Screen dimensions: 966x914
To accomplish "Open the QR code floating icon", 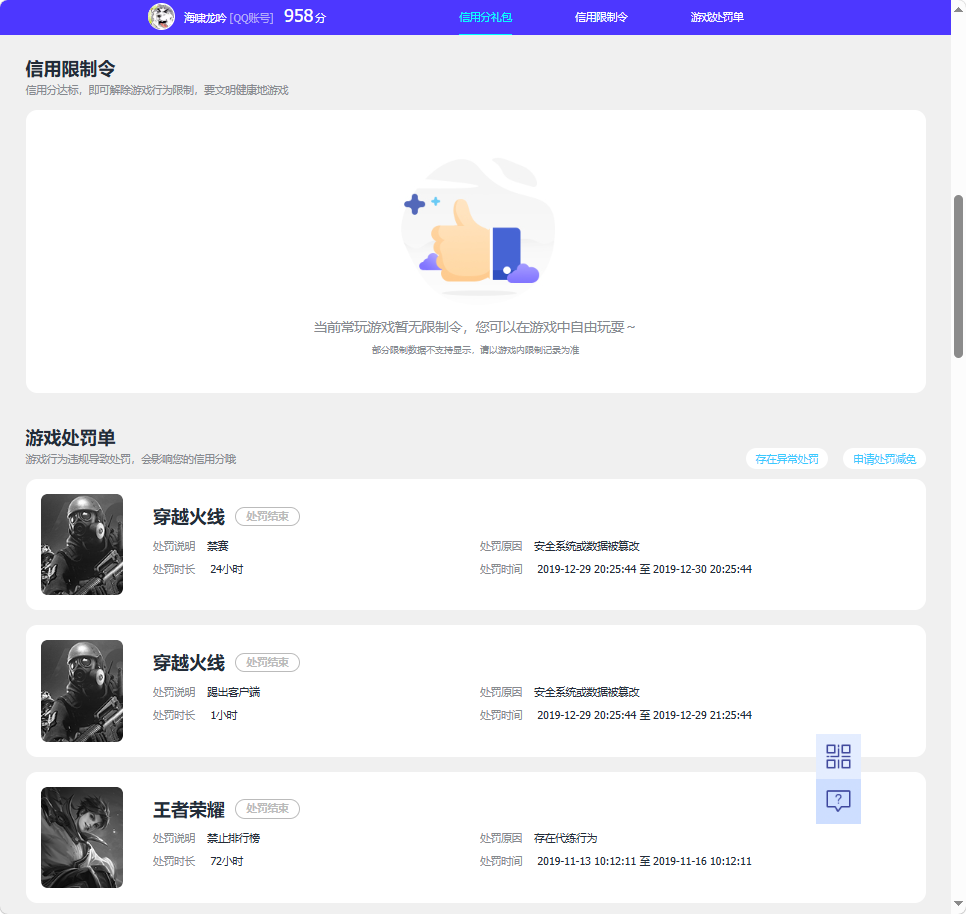I will (838, 756).
